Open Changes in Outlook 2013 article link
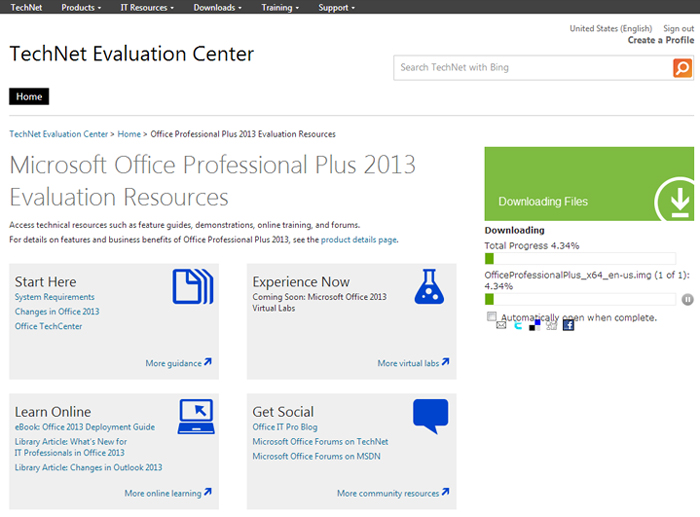Screen dimensions: 700x517 pos(88,467)
